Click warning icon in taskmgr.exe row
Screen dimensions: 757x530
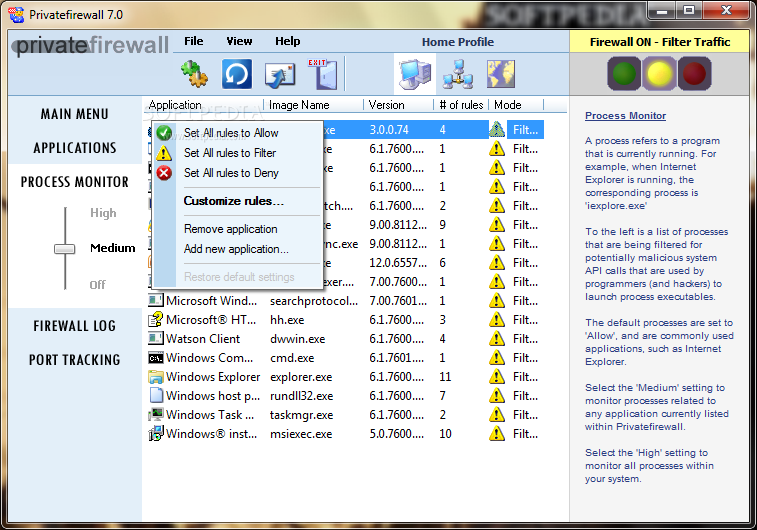[x=497, y=415]
